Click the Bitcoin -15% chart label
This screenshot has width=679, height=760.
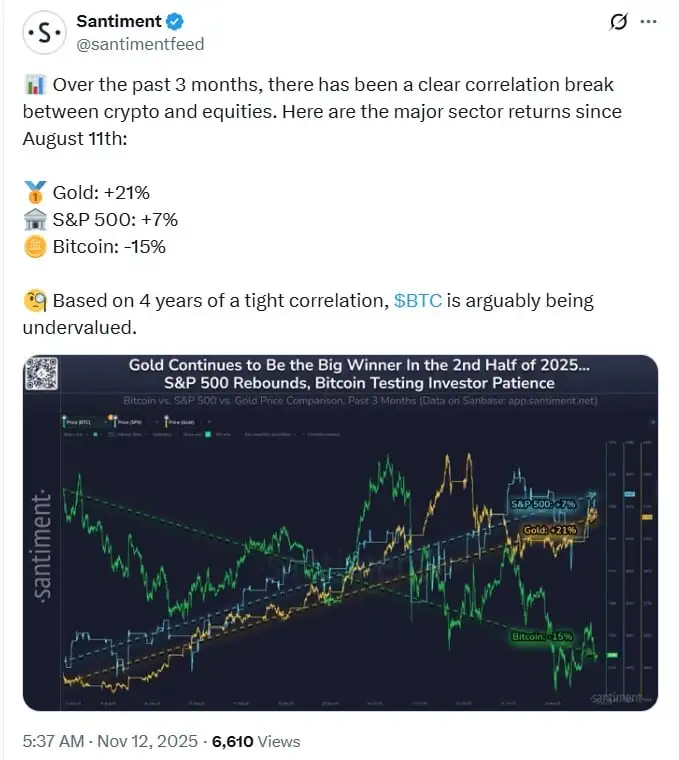point(541,637)
